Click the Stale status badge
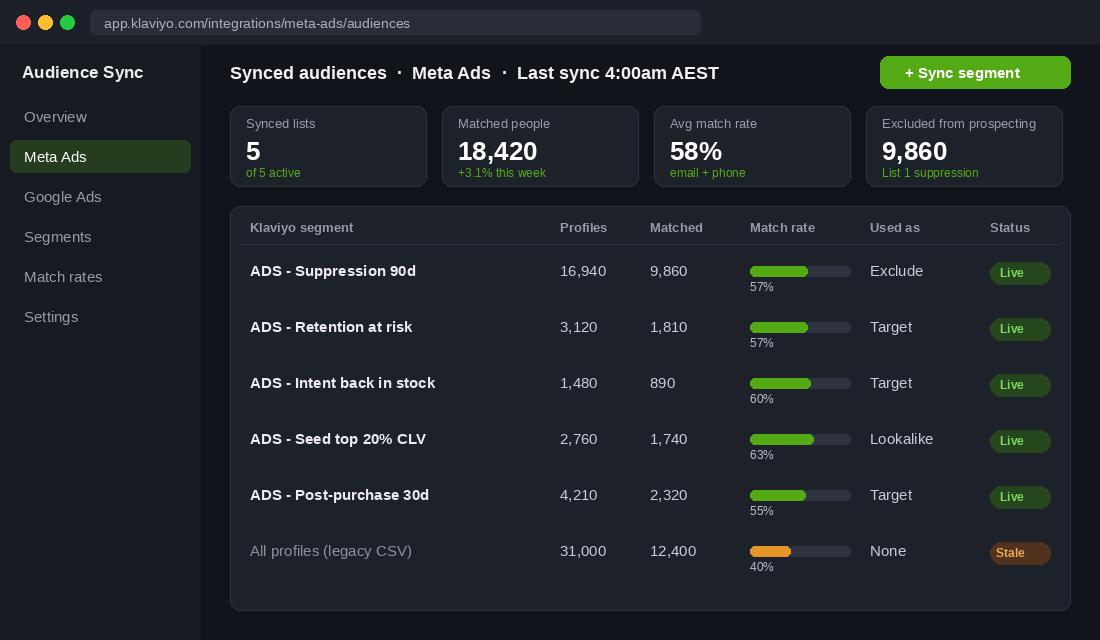This screenshot has height=640, width=1100. (1020, 553)
